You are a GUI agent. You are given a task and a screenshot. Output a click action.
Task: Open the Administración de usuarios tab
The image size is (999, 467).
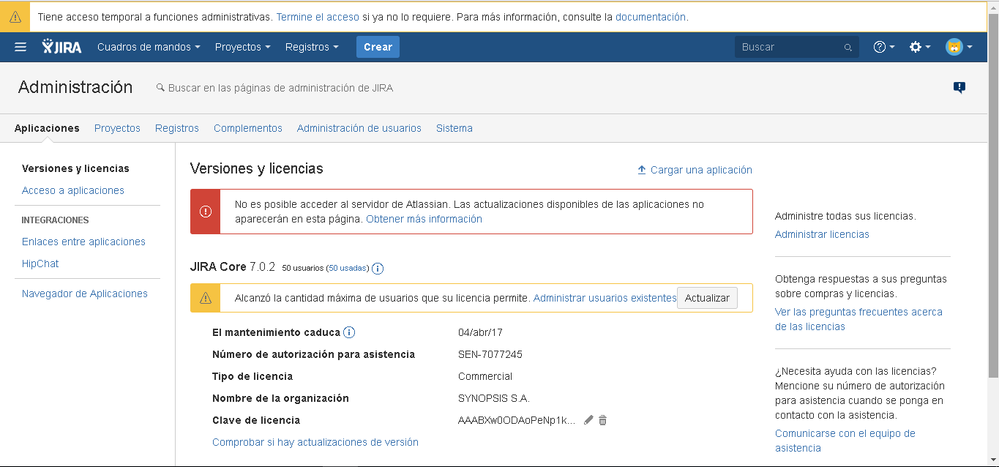359,128
